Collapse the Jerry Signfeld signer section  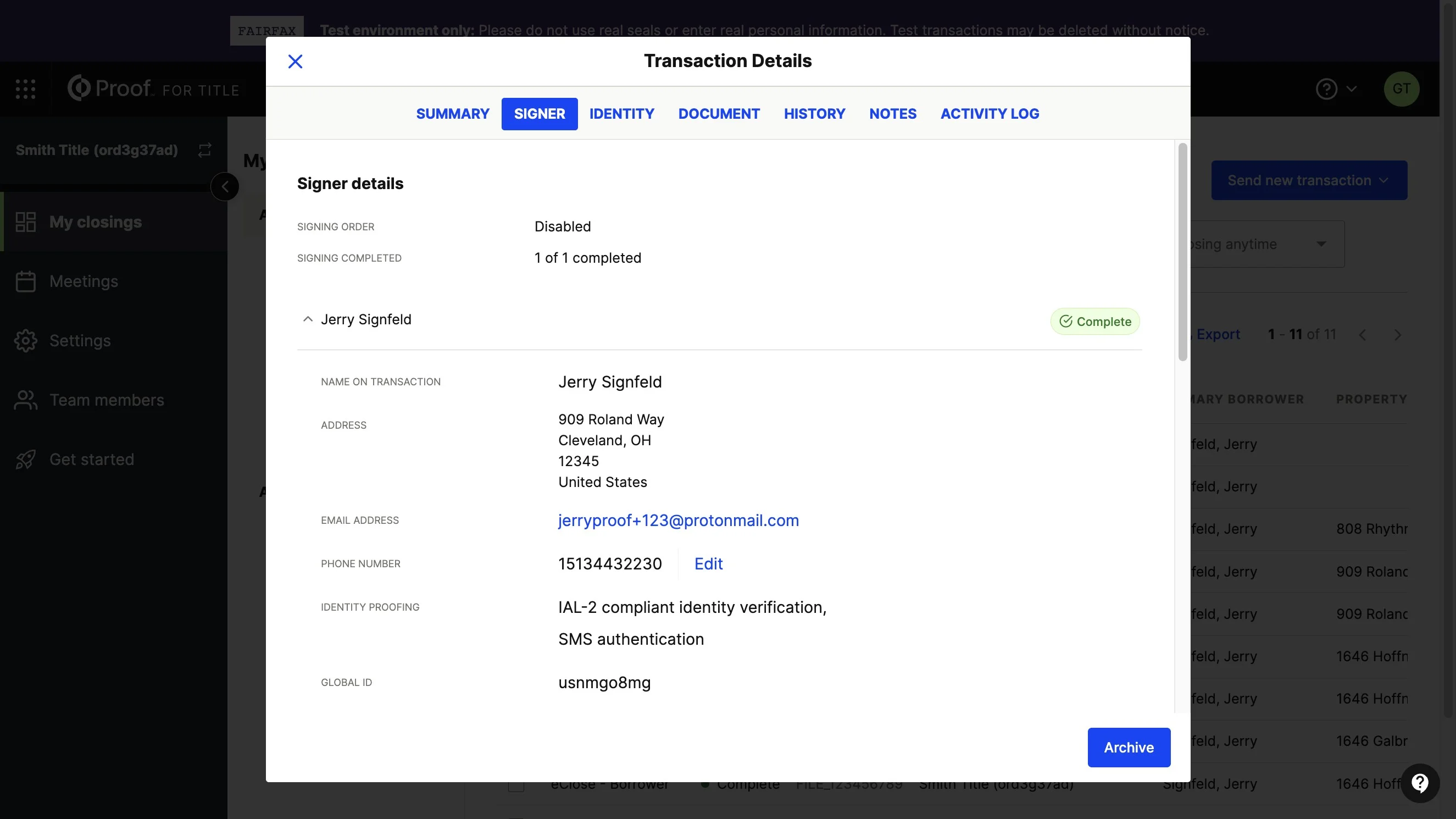pyautogui.click(x=308, y=319)
